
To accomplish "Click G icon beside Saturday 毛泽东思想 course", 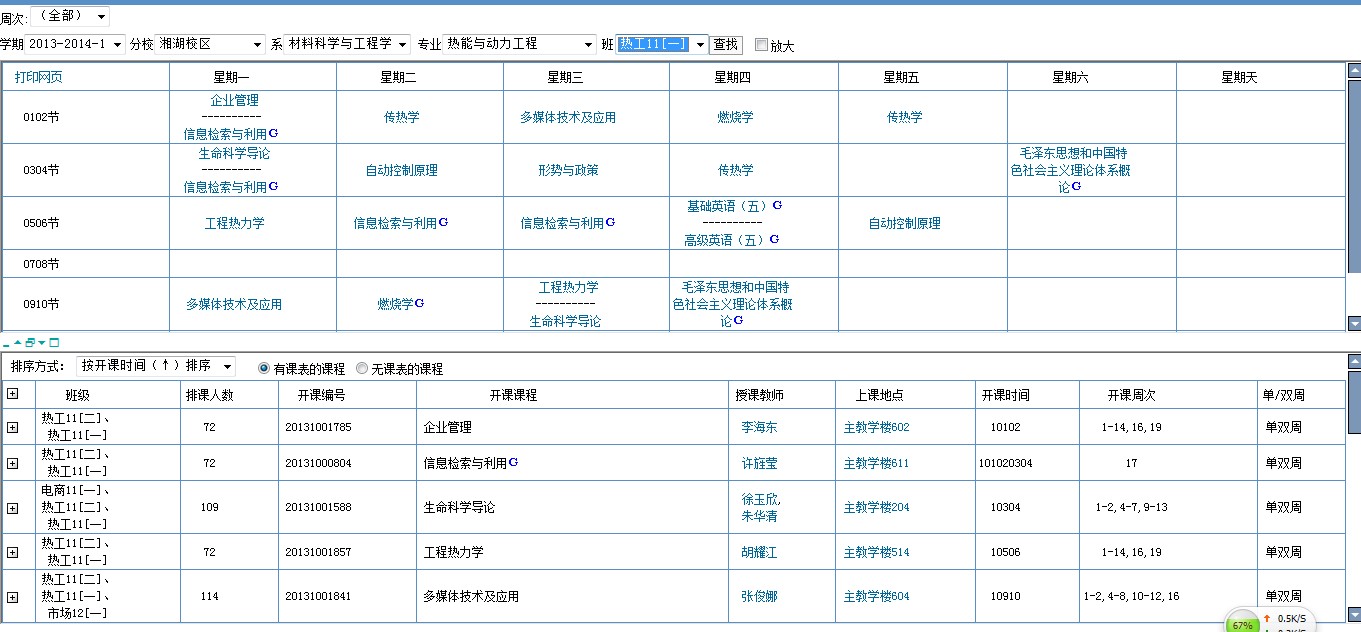I will pyautogui.click(x=1076, y=186).
